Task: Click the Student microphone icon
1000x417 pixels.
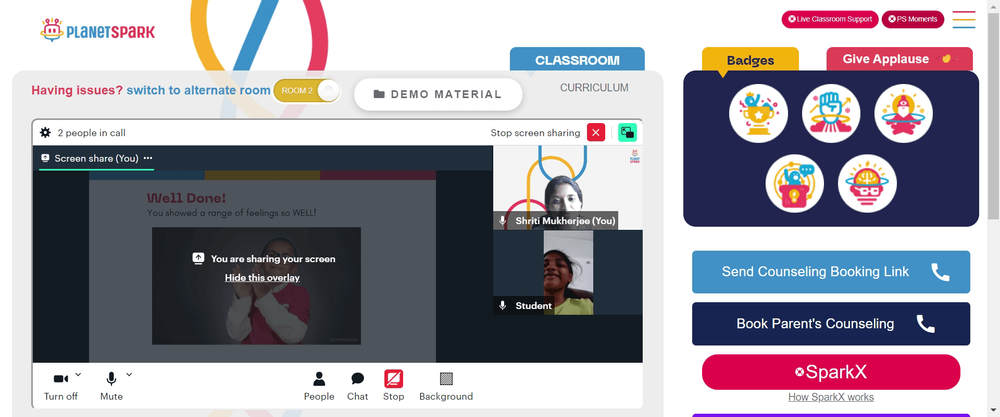Action: click(503, 305)
